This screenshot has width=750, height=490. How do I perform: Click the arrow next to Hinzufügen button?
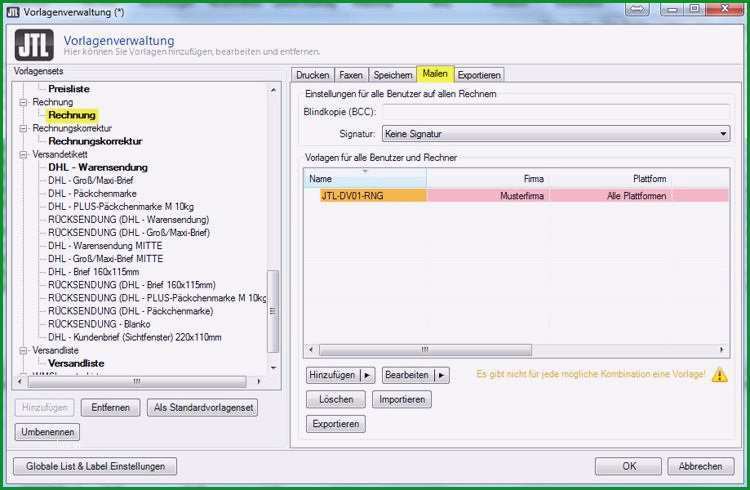click(367, 375)
